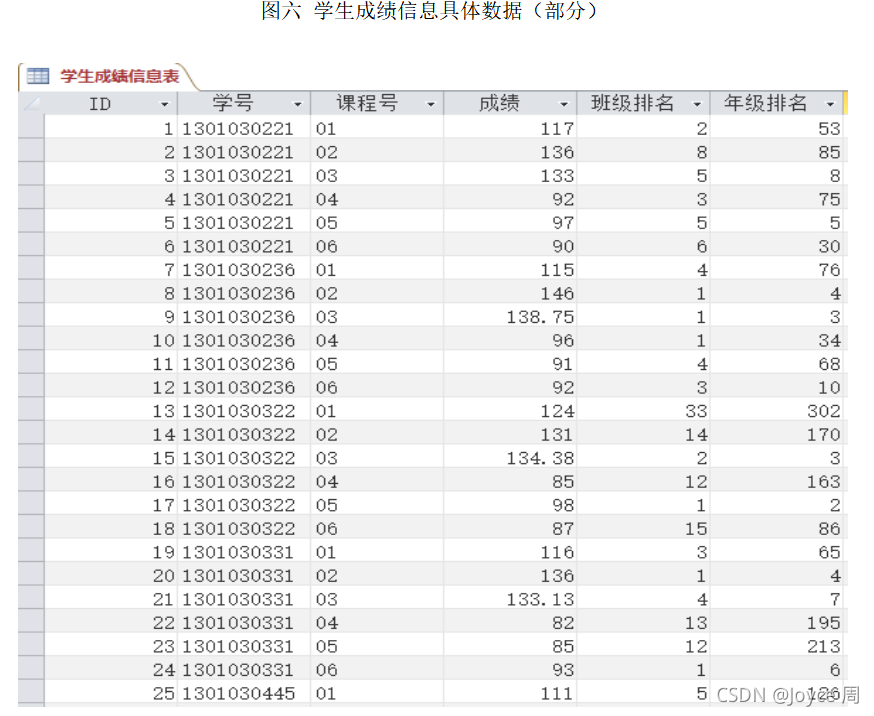Click the row selector for ID 1

[x=31, y=128]
